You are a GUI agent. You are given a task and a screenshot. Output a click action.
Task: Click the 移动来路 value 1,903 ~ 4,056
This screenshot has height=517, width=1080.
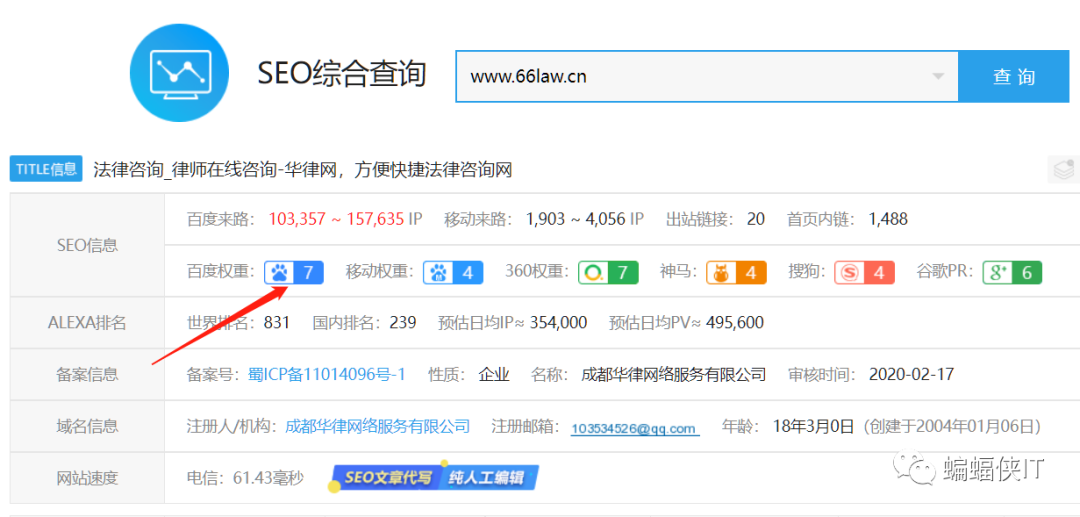pyautogui.click(x=574, y=220)
